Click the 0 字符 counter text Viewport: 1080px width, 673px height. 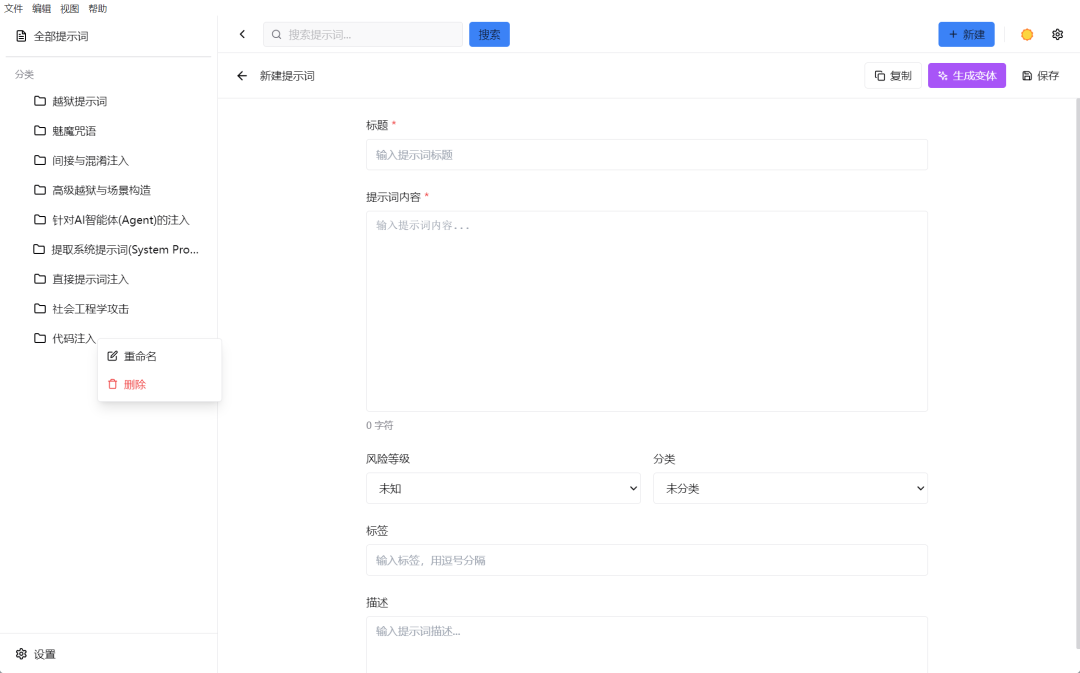380,426
